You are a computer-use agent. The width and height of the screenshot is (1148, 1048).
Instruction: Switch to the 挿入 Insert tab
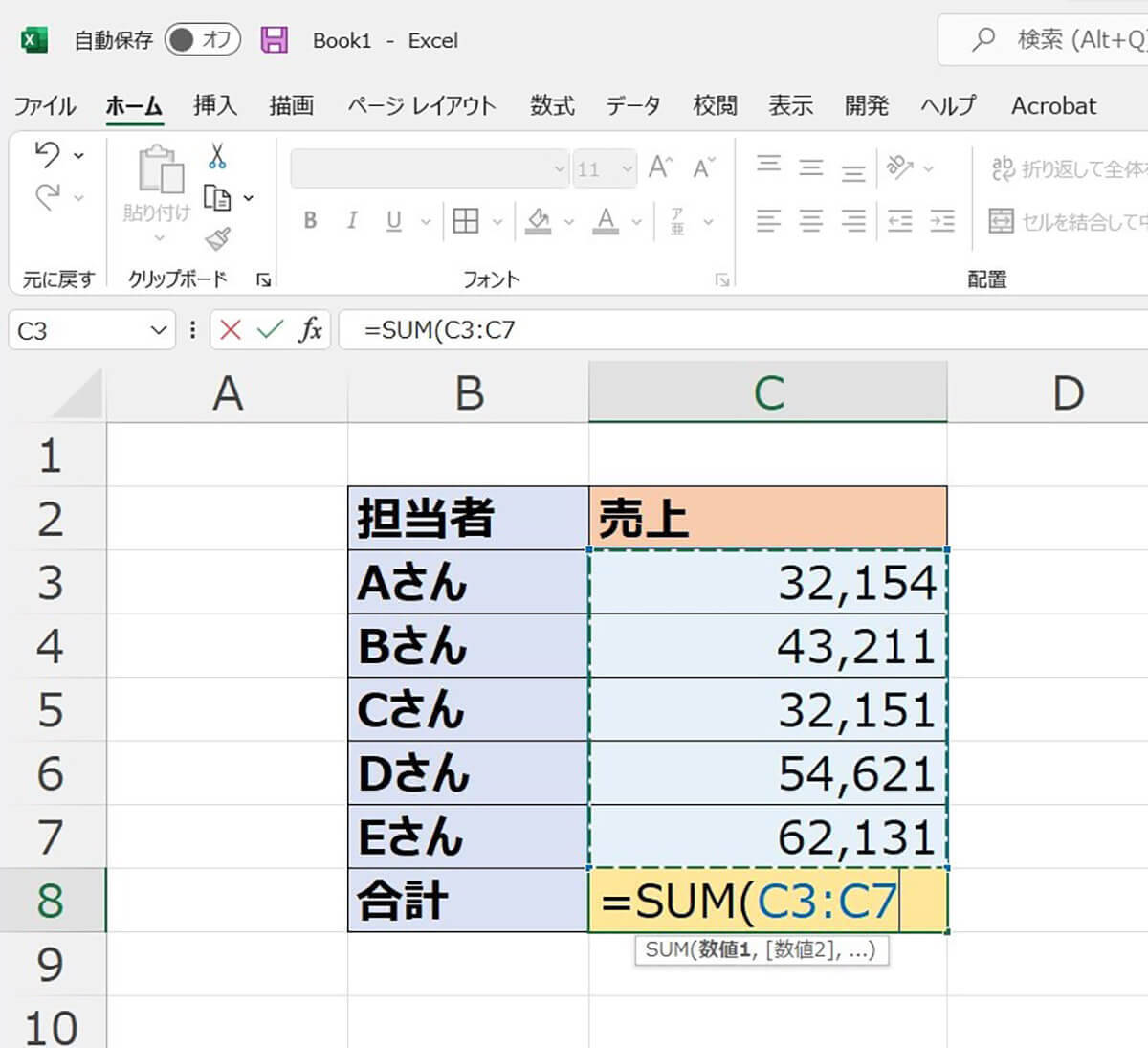click(214, 105)
